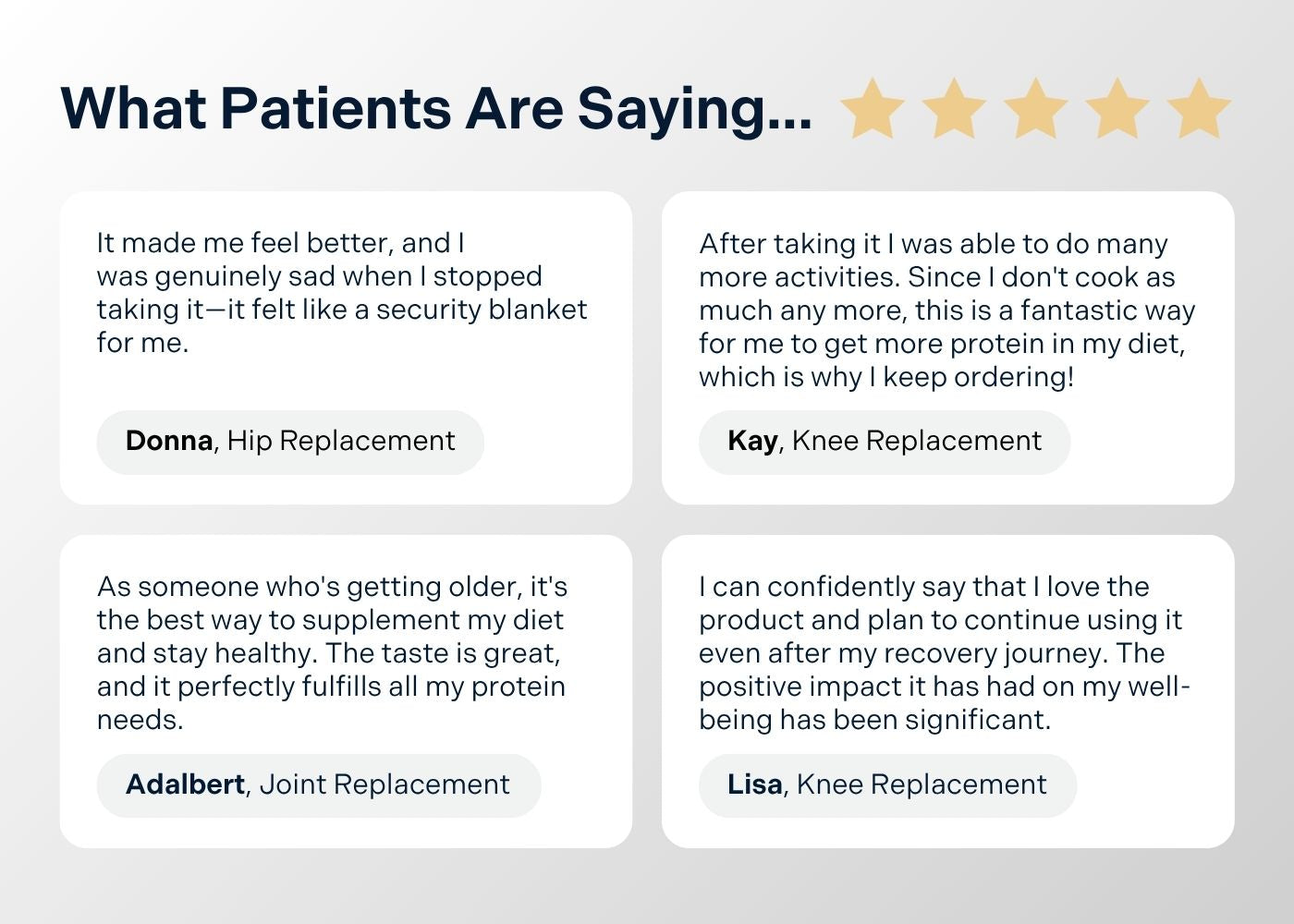Click the third gold star

coord(1035,109)
